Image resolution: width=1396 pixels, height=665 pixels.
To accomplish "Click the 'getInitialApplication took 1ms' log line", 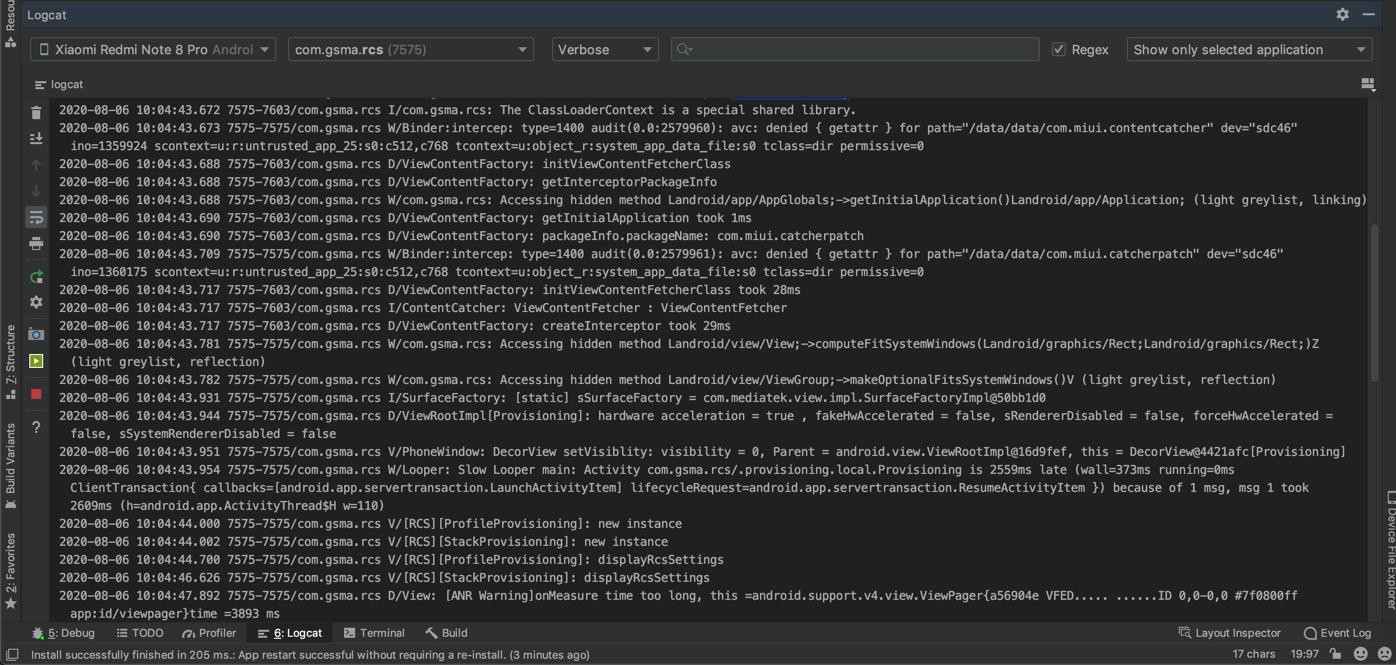I will click(x=405, y=218).
